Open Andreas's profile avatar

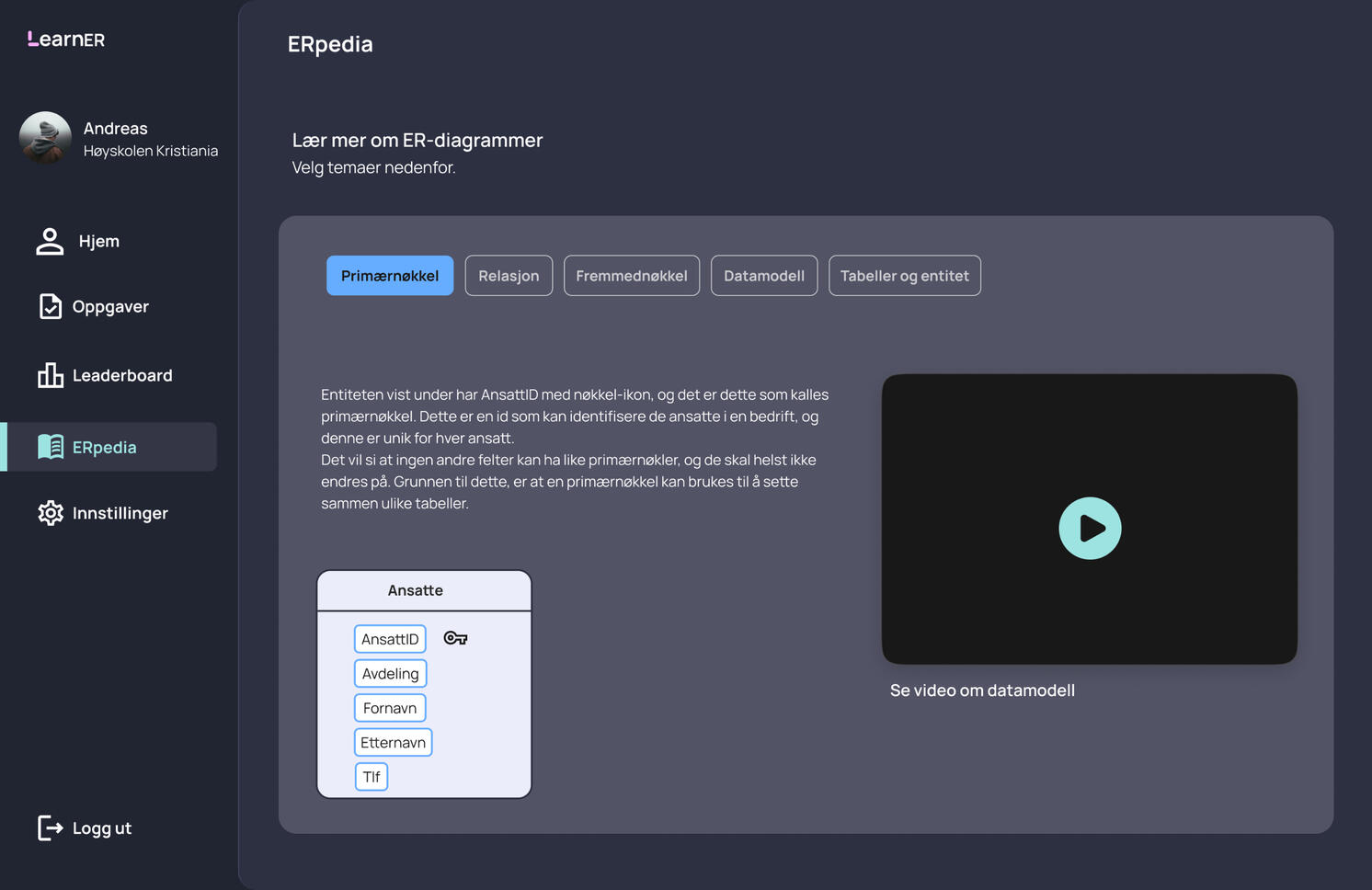coord(45,138)
